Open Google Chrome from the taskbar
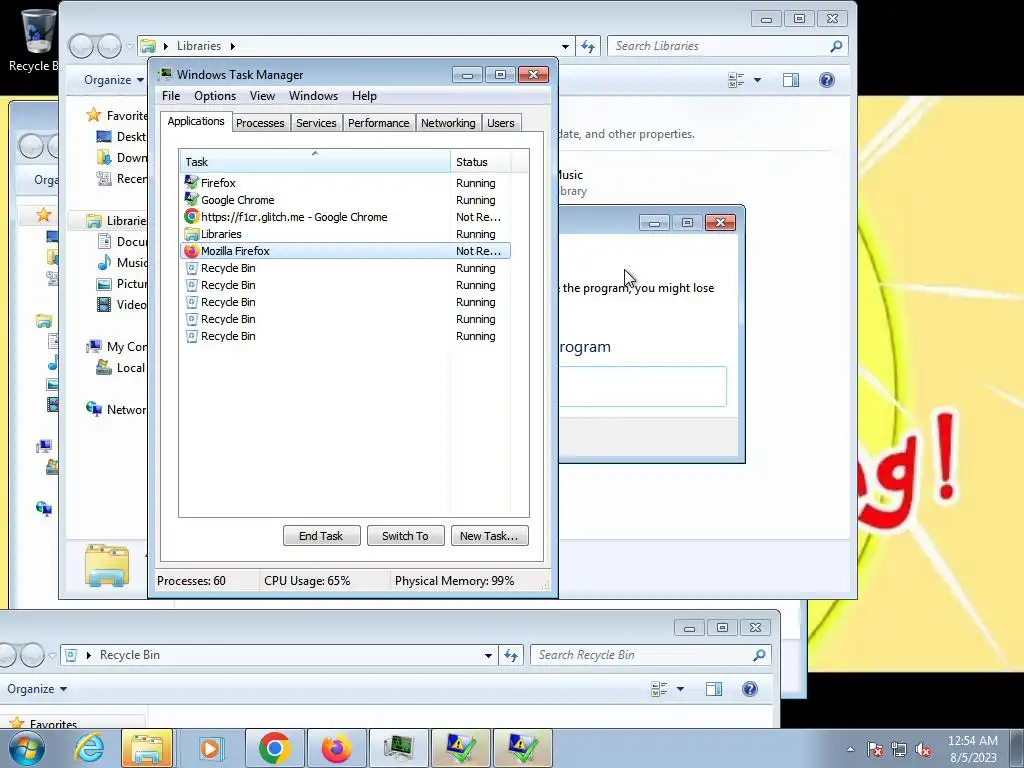1024x768 pixels. (274, 748)
